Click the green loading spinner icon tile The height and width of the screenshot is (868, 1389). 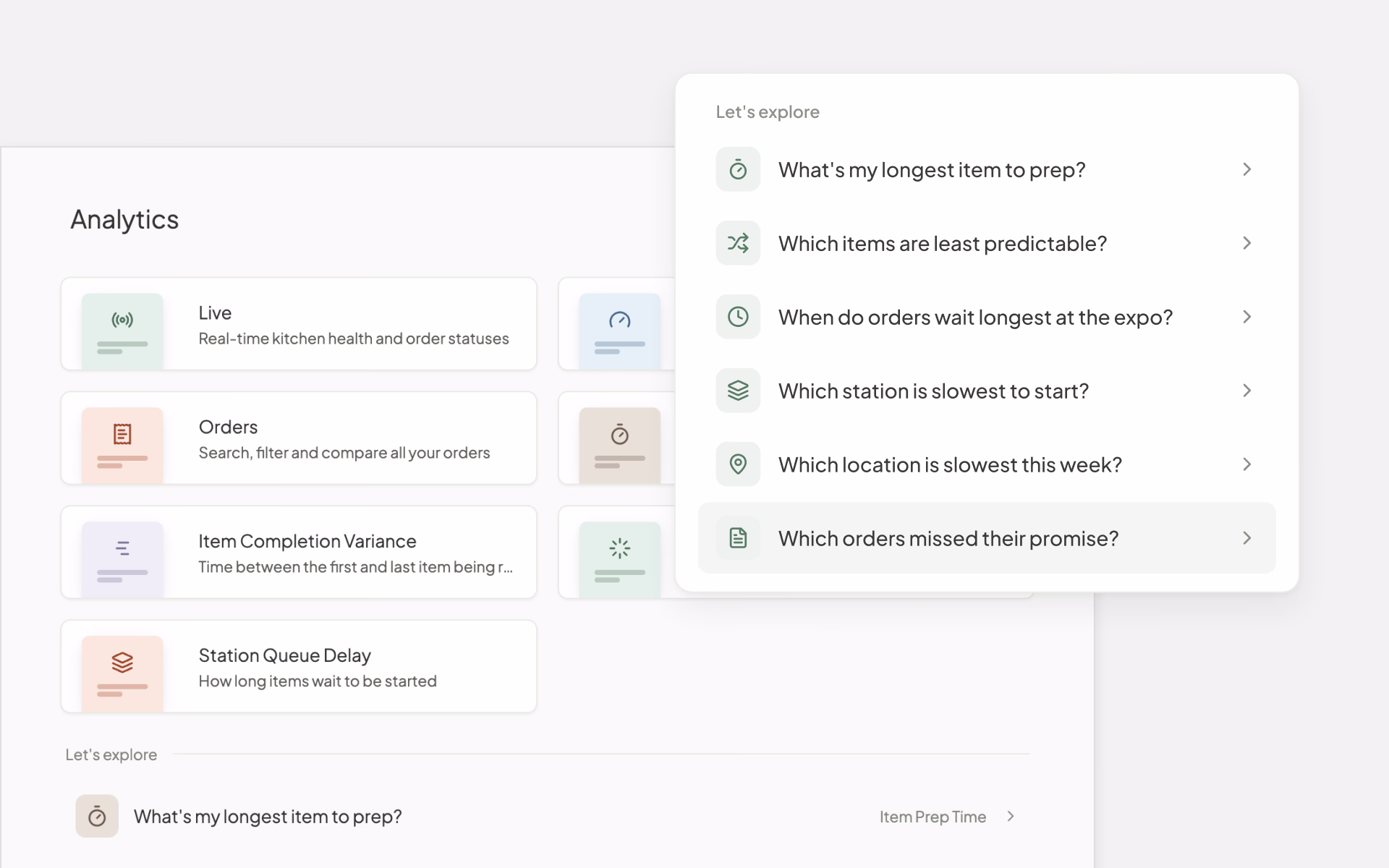tap(620, 560)
